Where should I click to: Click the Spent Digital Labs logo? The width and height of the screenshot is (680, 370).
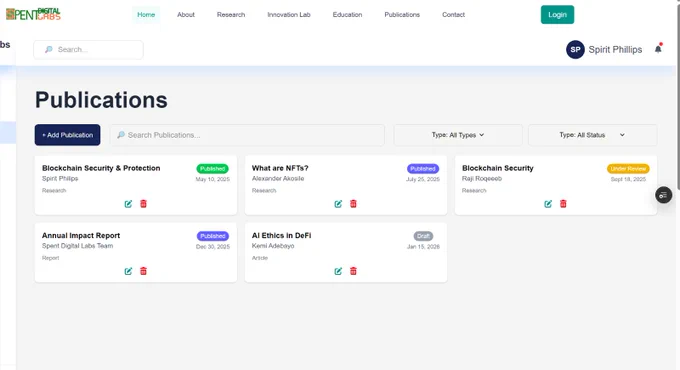pyautogui.click(x=33, y=14)
